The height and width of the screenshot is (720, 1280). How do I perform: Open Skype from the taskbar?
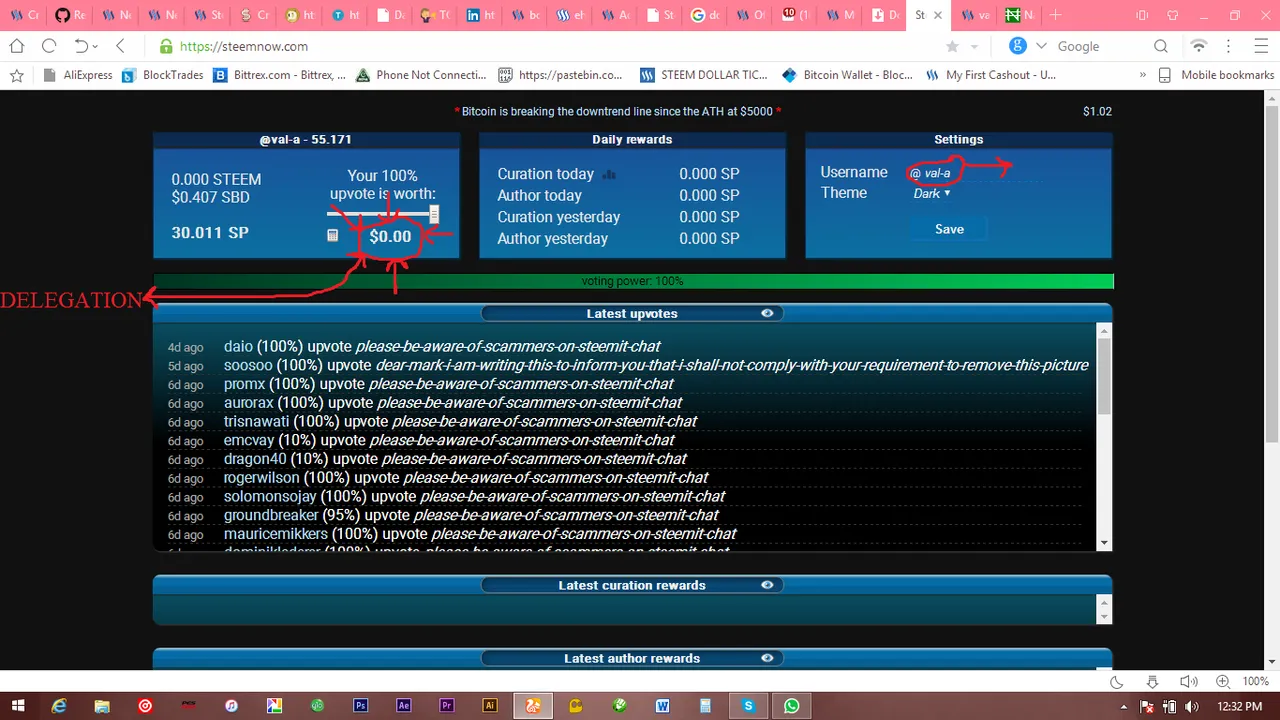pos(748,706)
